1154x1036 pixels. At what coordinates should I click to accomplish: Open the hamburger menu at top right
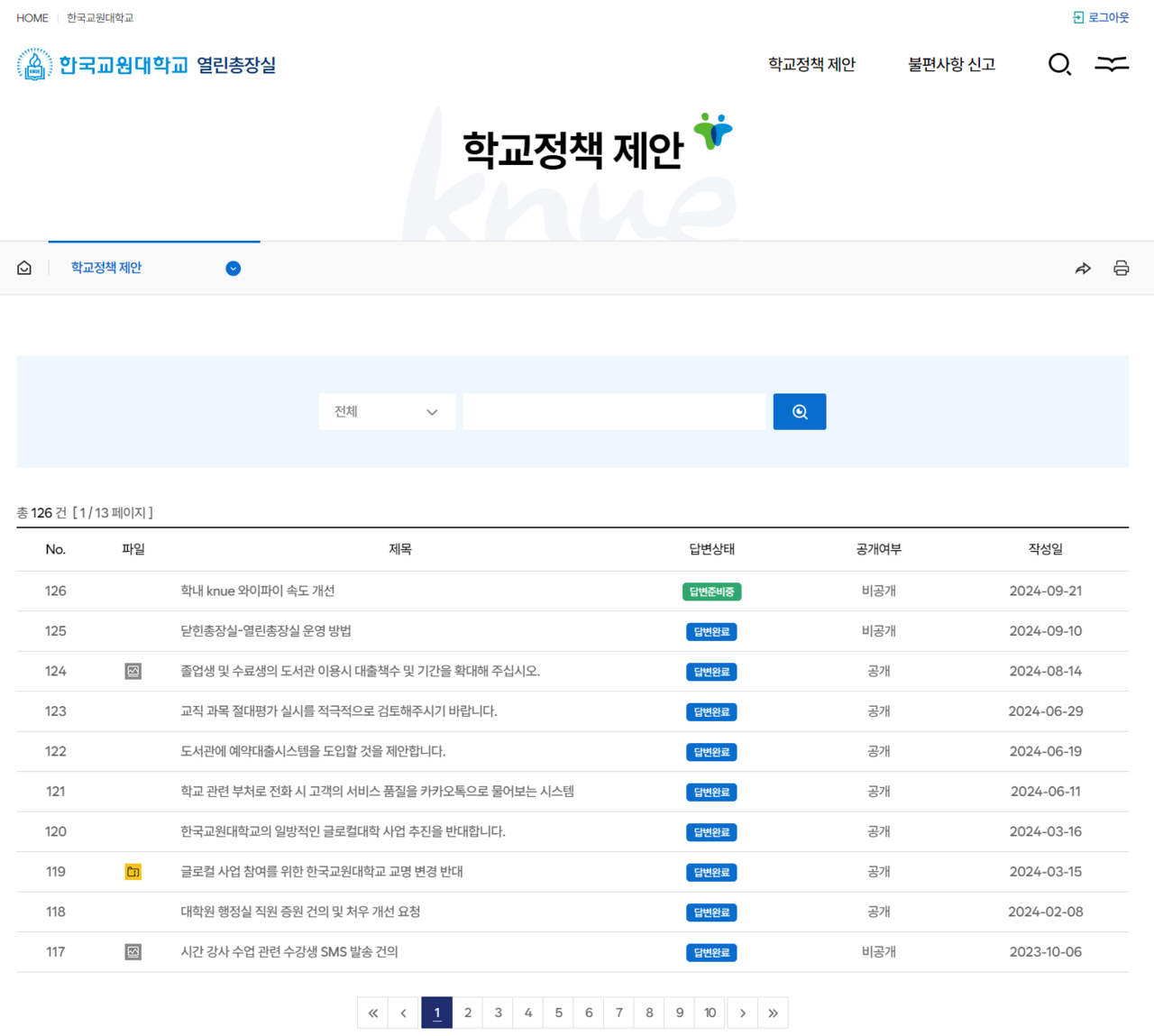(x=1112, y=64)
